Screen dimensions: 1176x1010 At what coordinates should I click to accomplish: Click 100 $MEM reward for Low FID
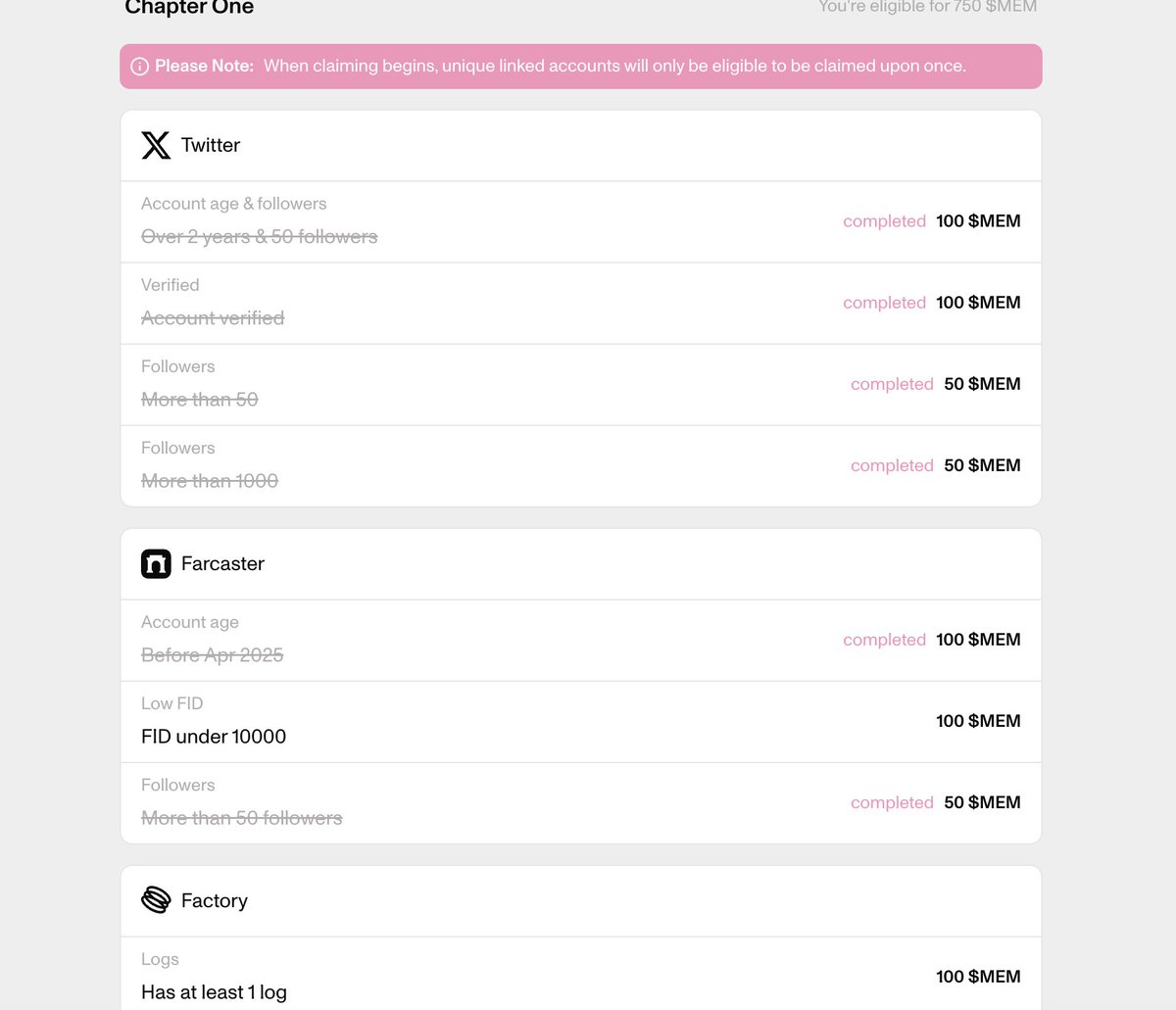(x=978, y=721)
